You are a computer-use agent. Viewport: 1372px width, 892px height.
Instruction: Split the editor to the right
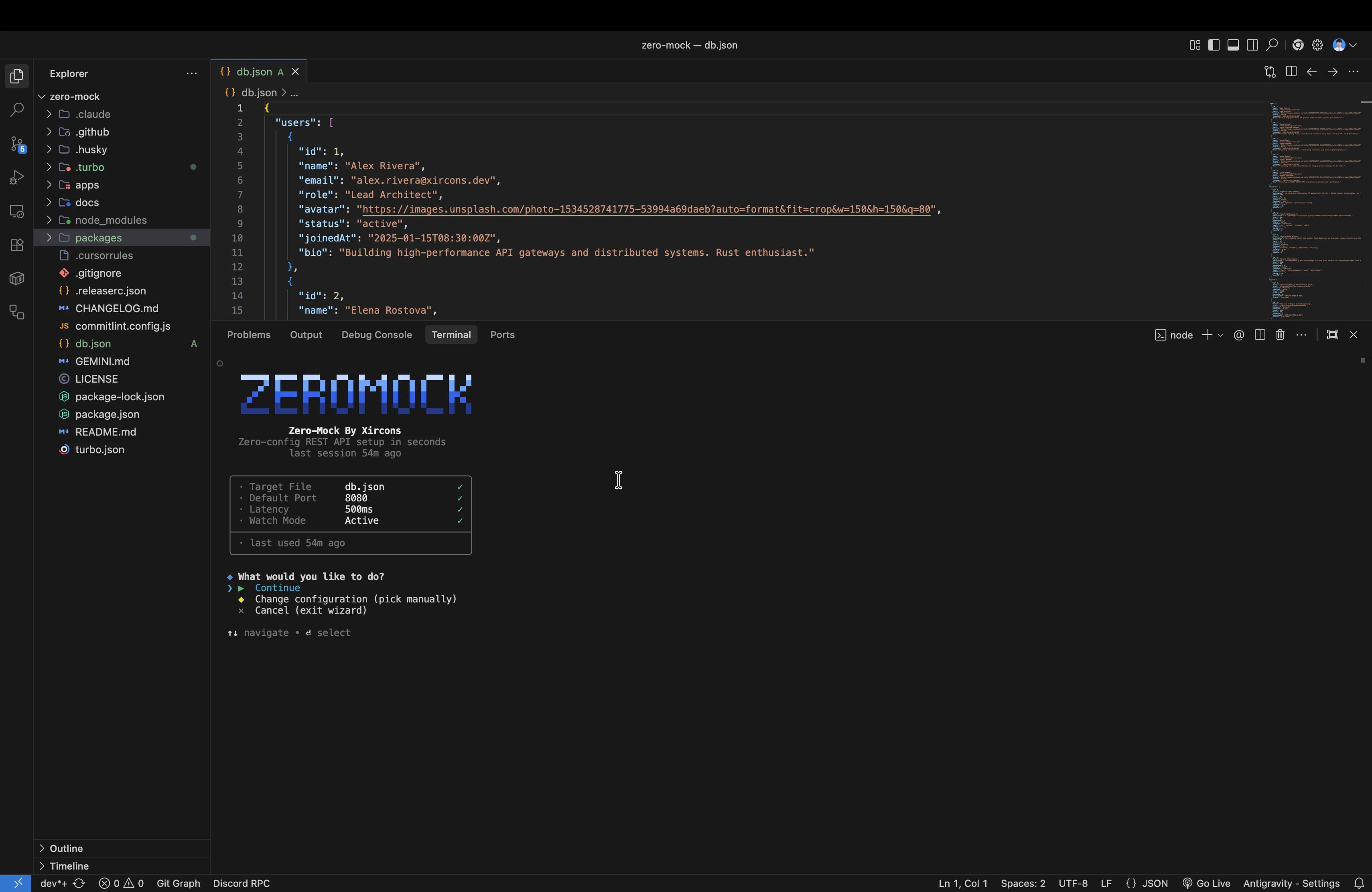click(1291, 71)
